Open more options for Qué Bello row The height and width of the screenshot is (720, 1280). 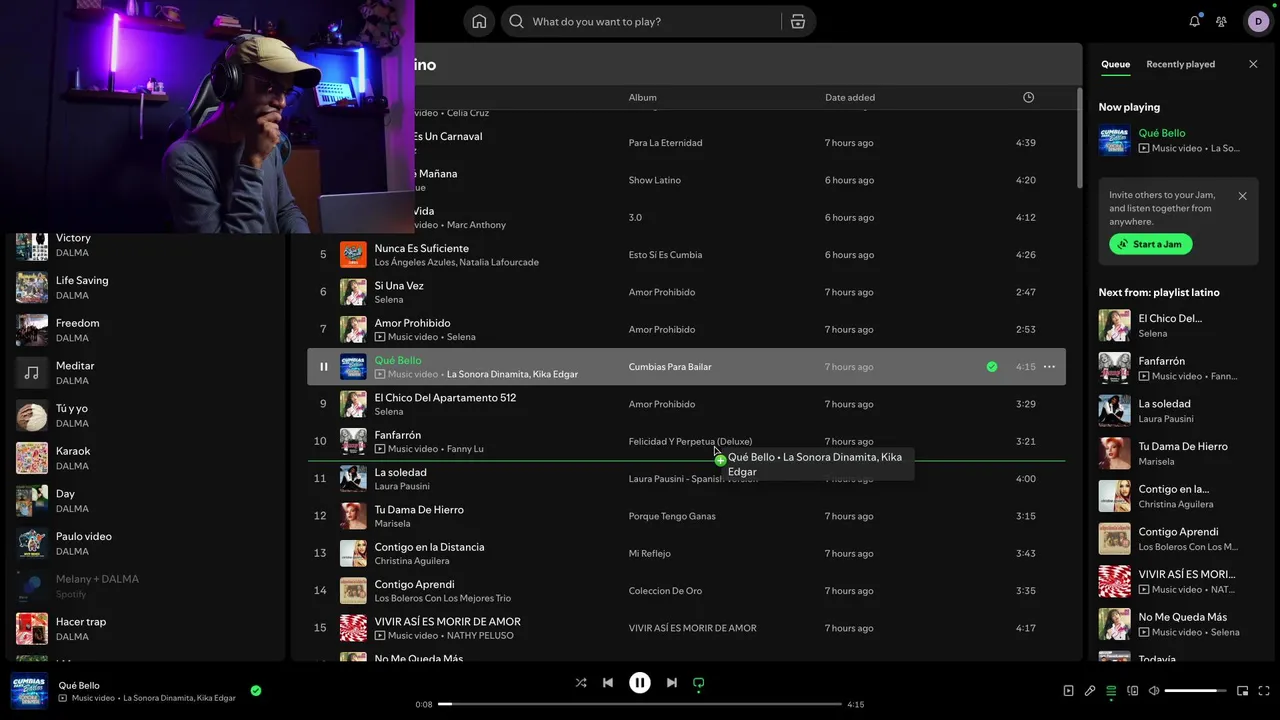pyautogui.click(x=1049, y=367)
